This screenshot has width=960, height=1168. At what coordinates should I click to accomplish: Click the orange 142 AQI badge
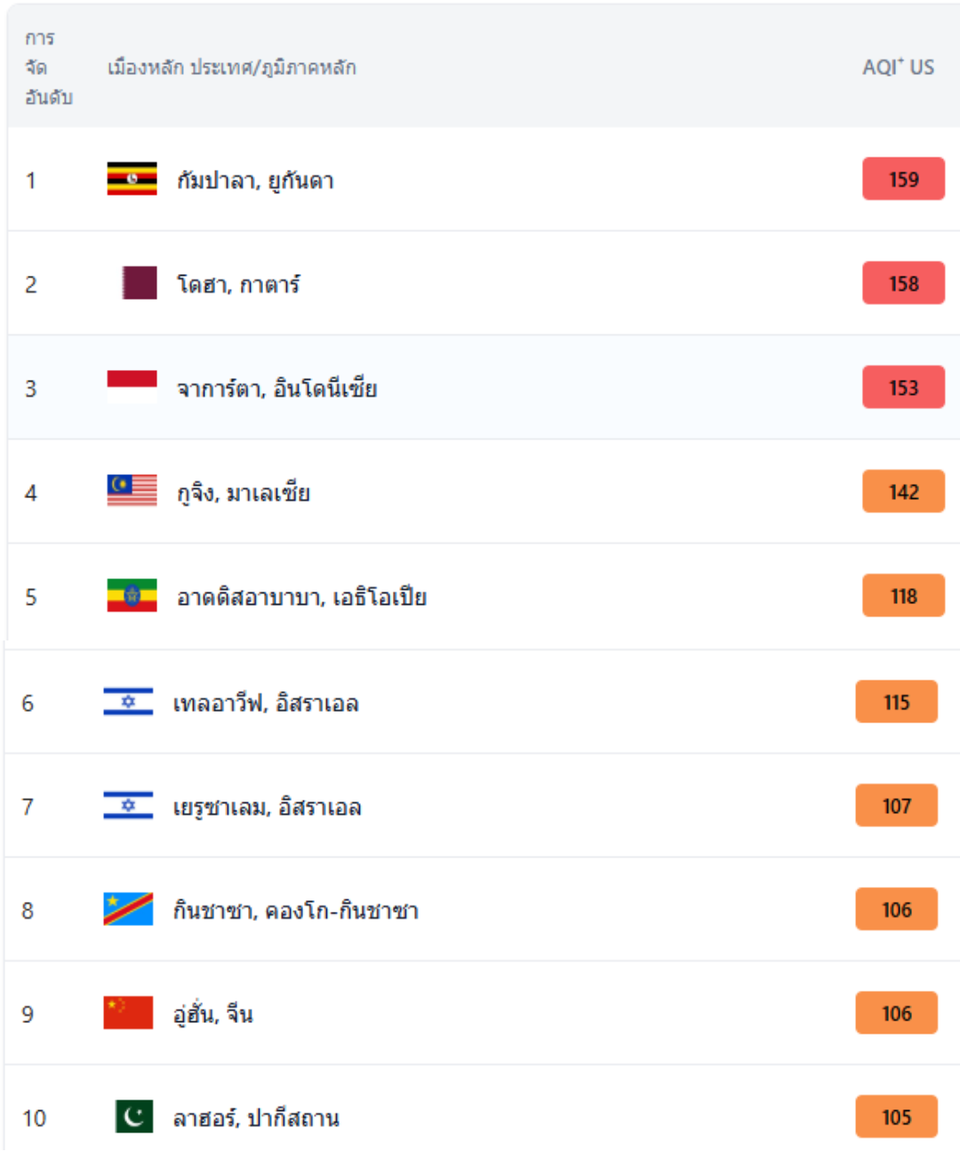pos(903,492)
